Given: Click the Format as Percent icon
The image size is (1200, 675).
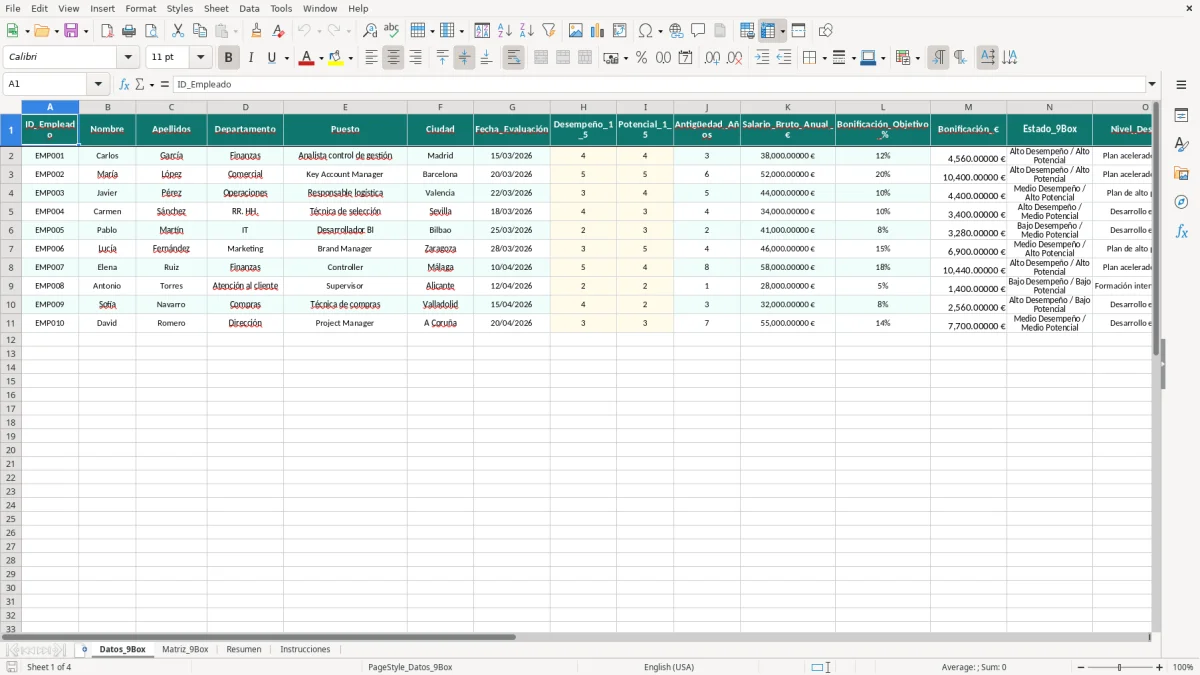Looking at the screenshot, I should click(641, 58).
